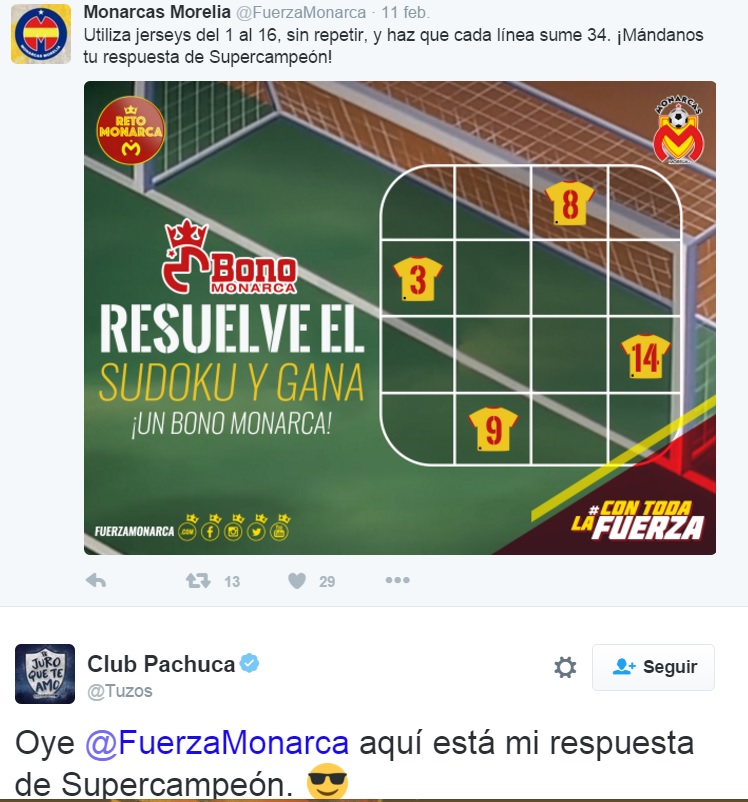Click the @FuerzaMonarca mention in Pachuca's reply
Viewport: 748px width, 802px height.
click(x=217, y=743)
